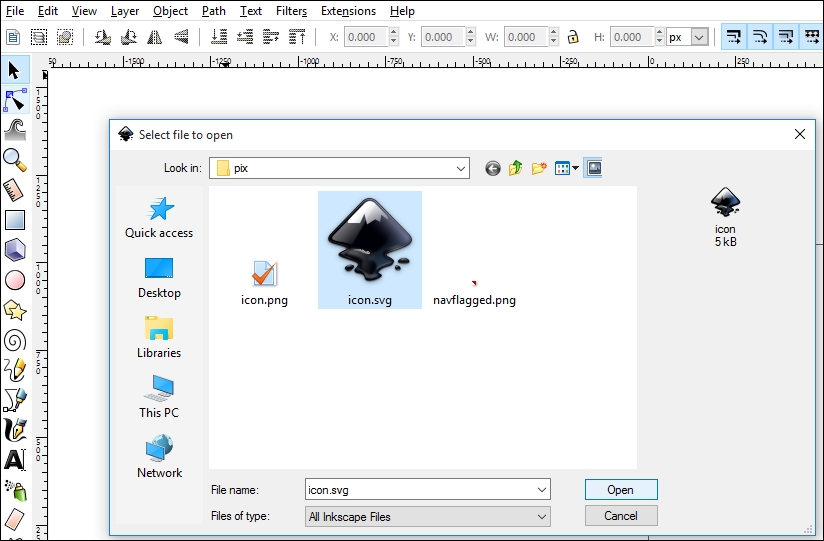The width and height of the screenshot is (824, 541).
Task: Select the Rectangle tool
Action: (x=15, y=220)
